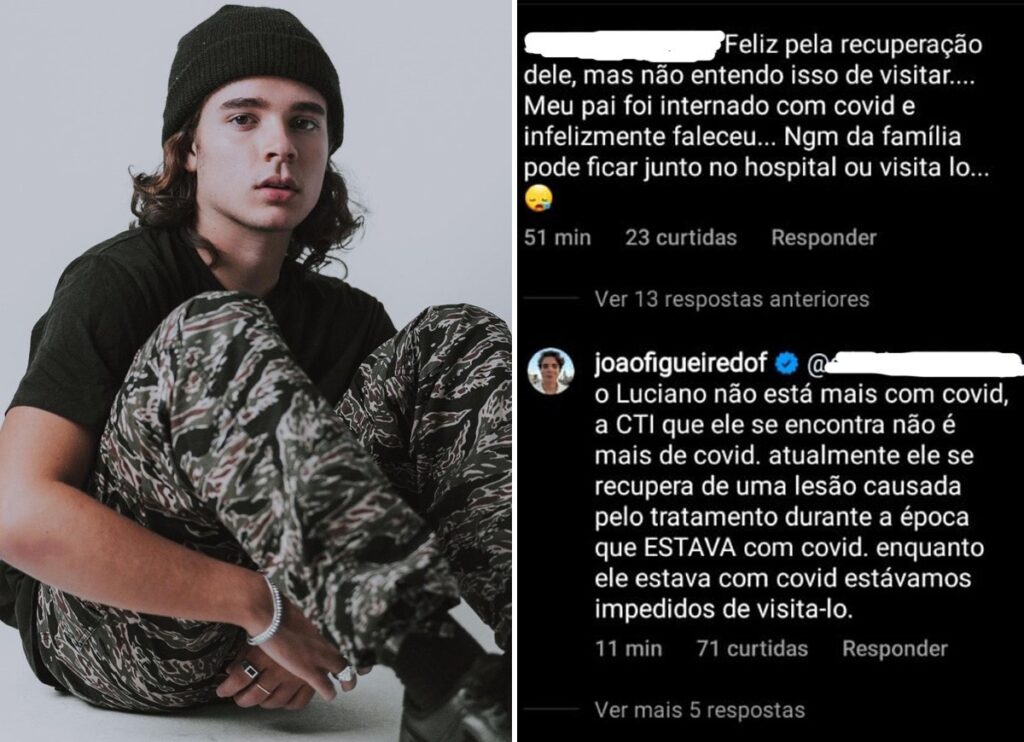View the 71 curtidas likes list
The width and height of the screenshot is (1024, 742).
coord(752,649)
